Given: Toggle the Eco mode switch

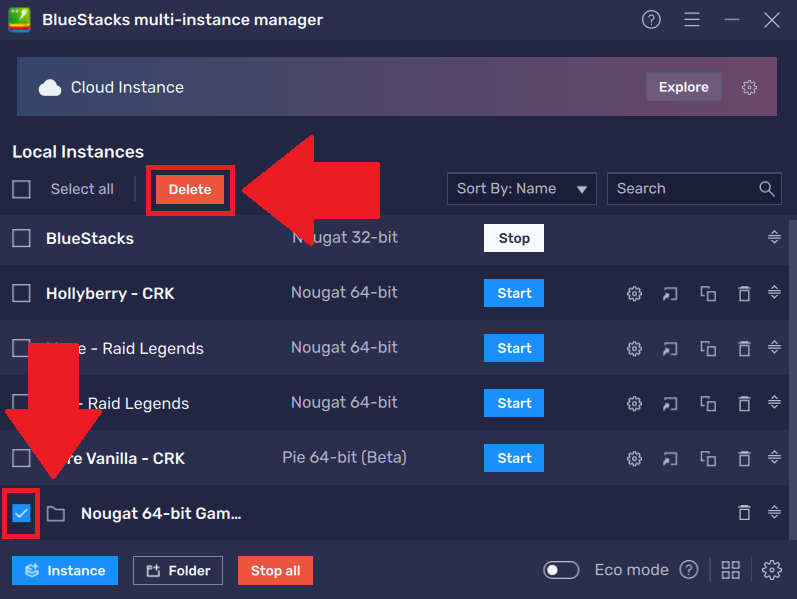Looking at the screenshot, I should [561, 570].
